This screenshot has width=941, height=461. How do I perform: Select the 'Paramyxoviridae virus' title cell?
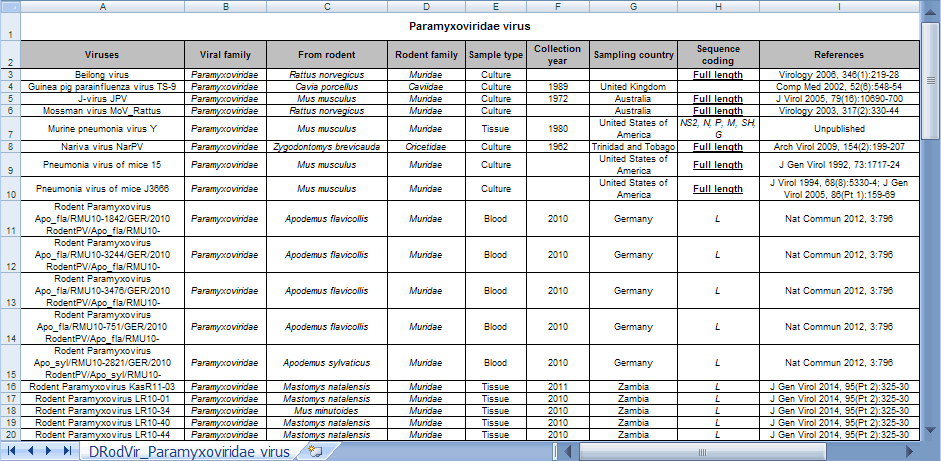pyautogui.click(x=470, y=26)
